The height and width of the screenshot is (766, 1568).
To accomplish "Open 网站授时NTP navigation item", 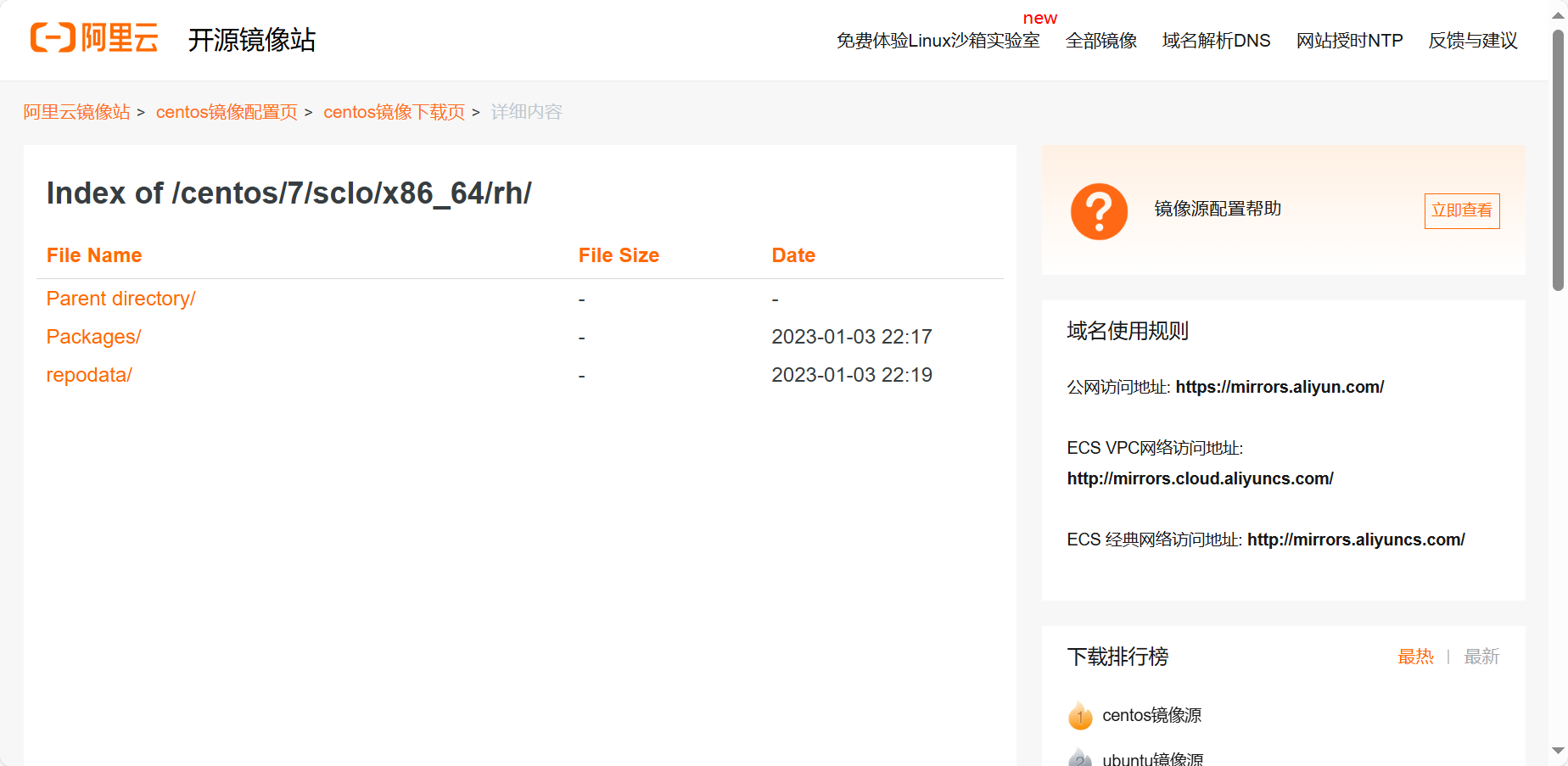I will point(1349,41).
